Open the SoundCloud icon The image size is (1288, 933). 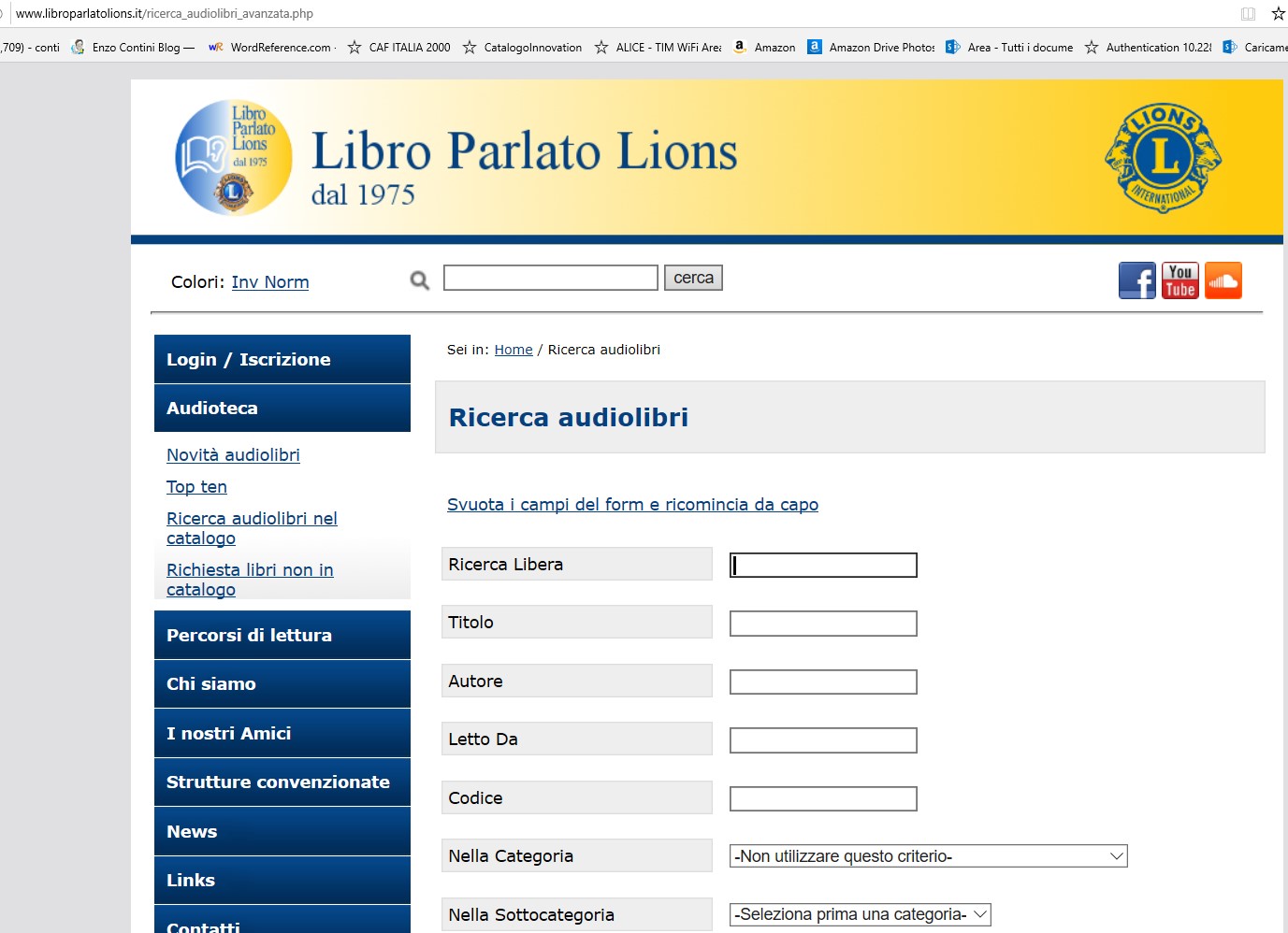pyautogui.click(x=1223, y=280)
